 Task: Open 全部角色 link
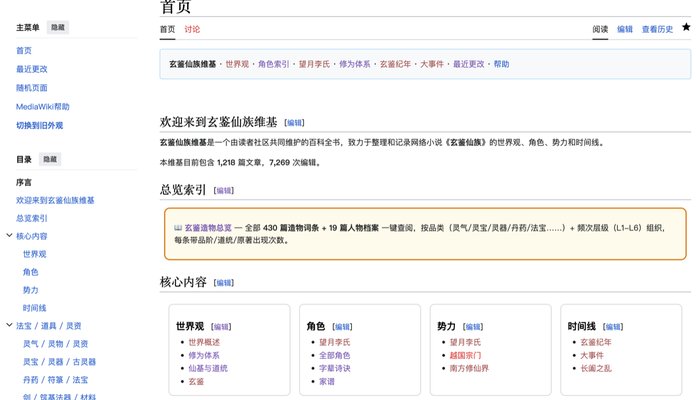[335, 355]
